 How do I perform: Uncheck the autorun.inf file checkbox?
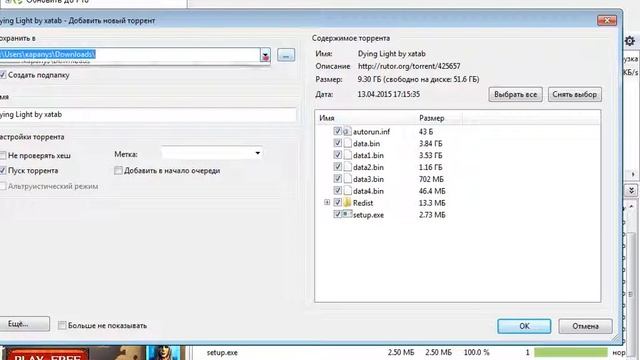[x=337, y=131]
